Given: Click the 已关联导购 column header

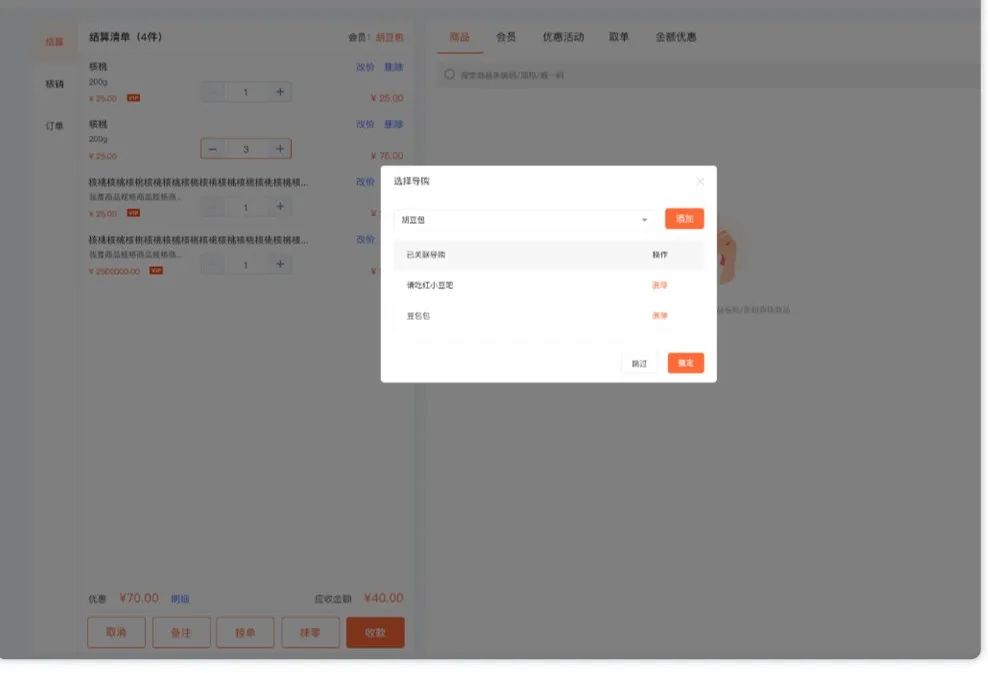Looking at the screenshot, I should 426,255.
